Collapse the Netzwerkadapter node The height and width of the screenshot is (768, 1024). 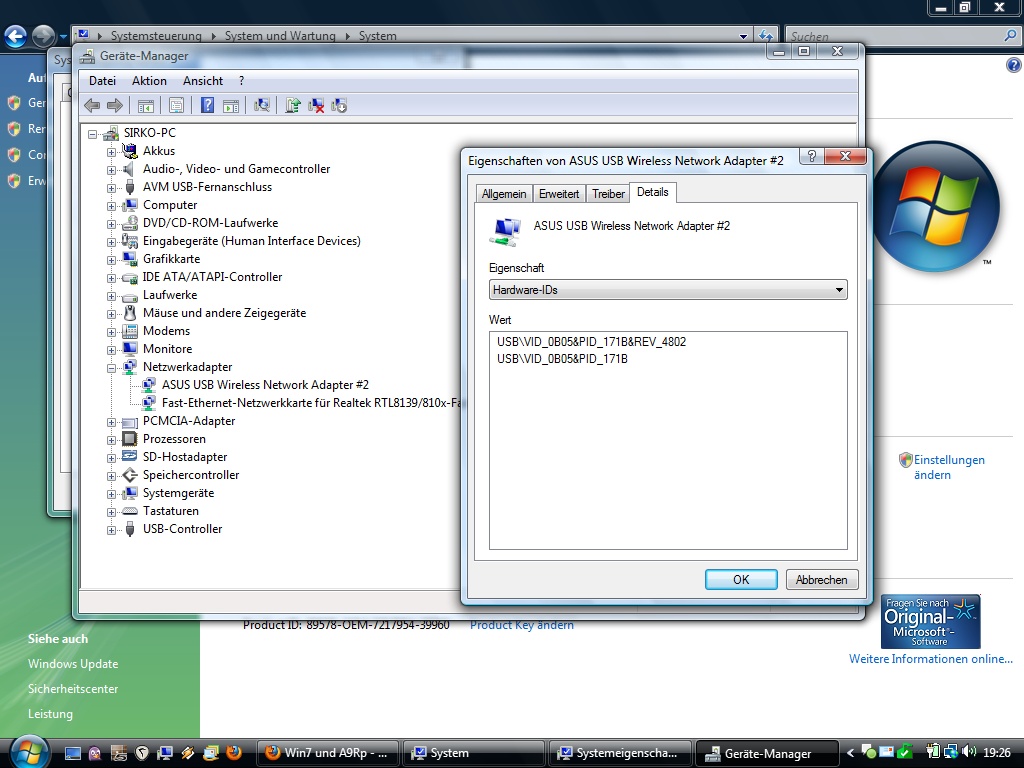click(111, 368)
